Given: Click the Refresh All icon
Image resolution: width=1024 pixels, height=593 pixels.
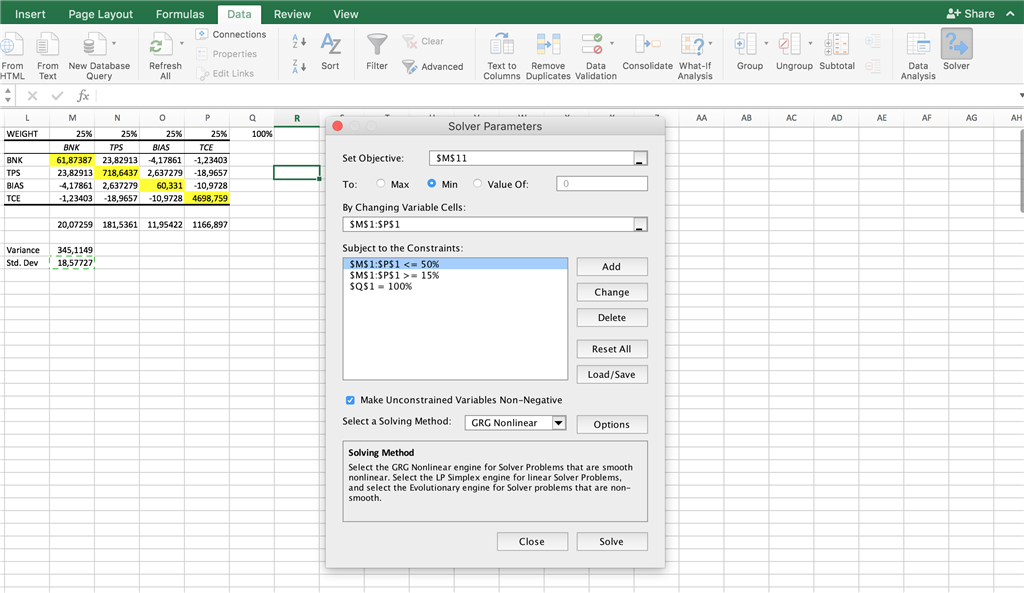Looking at the screenshot, I should [160, 46].
